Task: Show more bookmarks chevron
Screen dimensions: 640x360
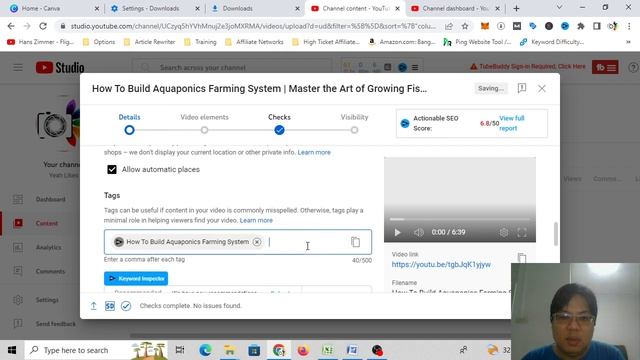Action: tap(629, 42)
